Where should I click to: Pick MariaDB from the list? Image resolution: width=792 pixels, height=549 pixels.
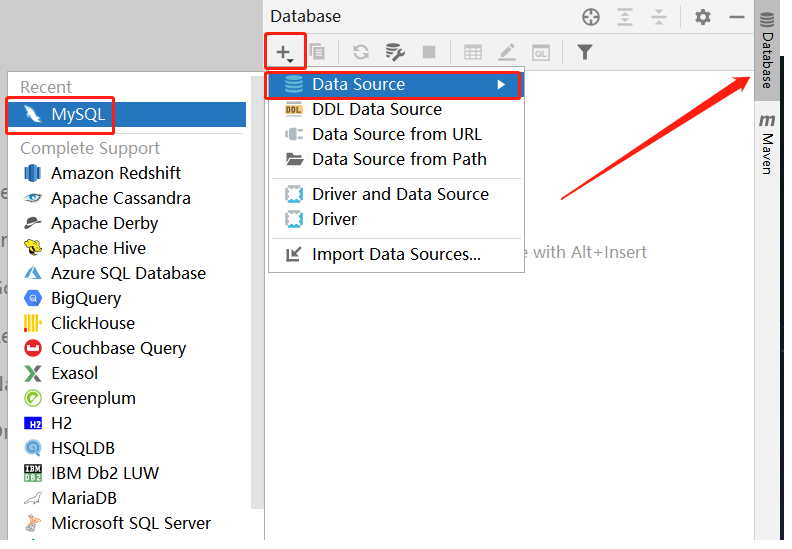126,498
